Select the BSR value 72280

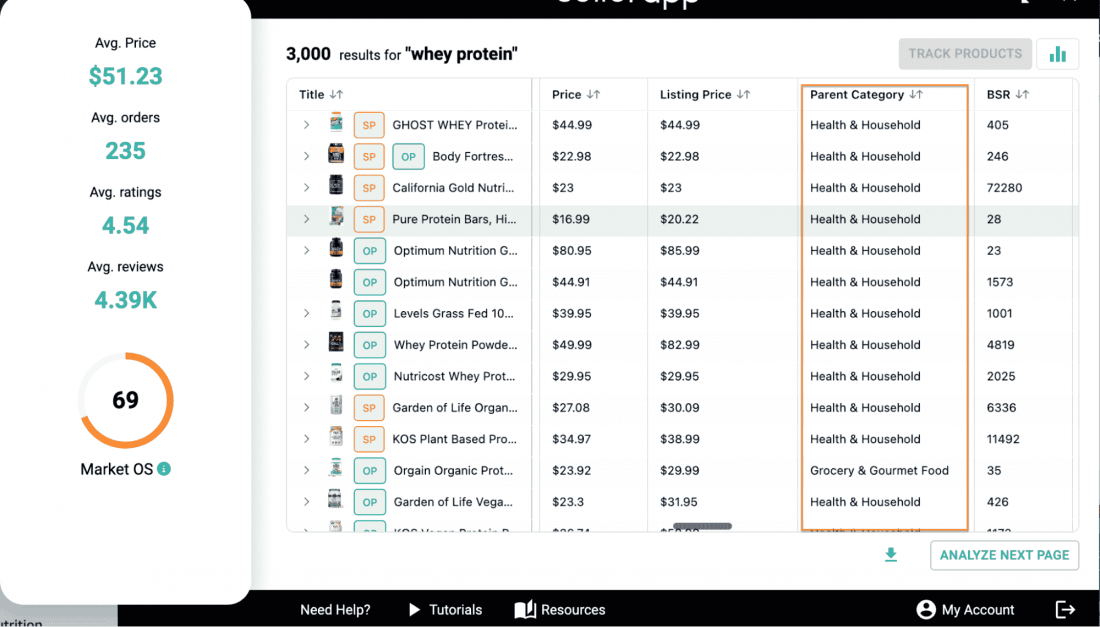(x=1004, y=188)
